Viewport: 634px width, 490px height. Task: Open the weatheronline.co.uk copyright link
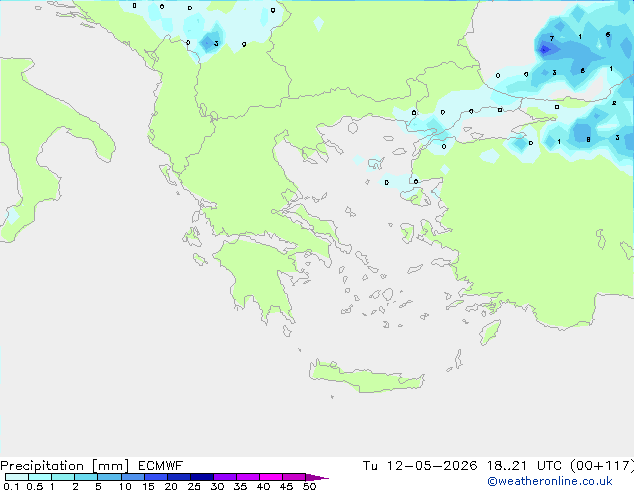pos(550,481)
